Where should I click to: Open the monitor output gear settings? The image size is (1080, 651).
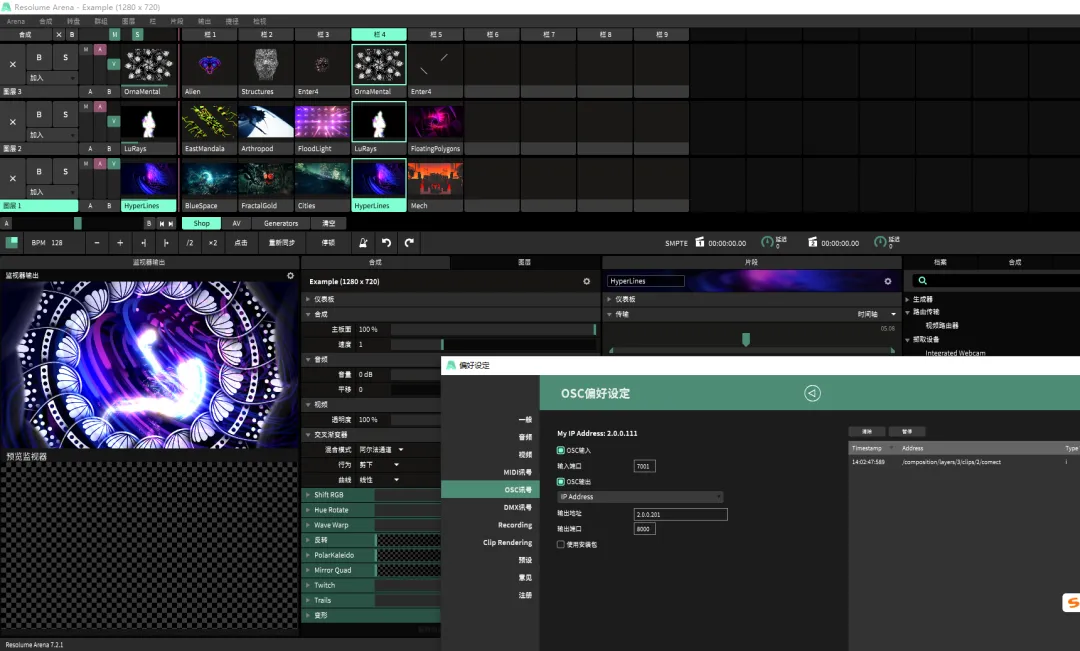291,276
